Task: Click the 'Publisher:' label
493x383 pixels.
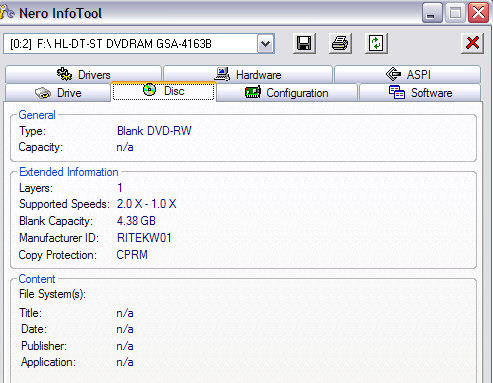Action: pyautogui.click(x=44, y=346)
